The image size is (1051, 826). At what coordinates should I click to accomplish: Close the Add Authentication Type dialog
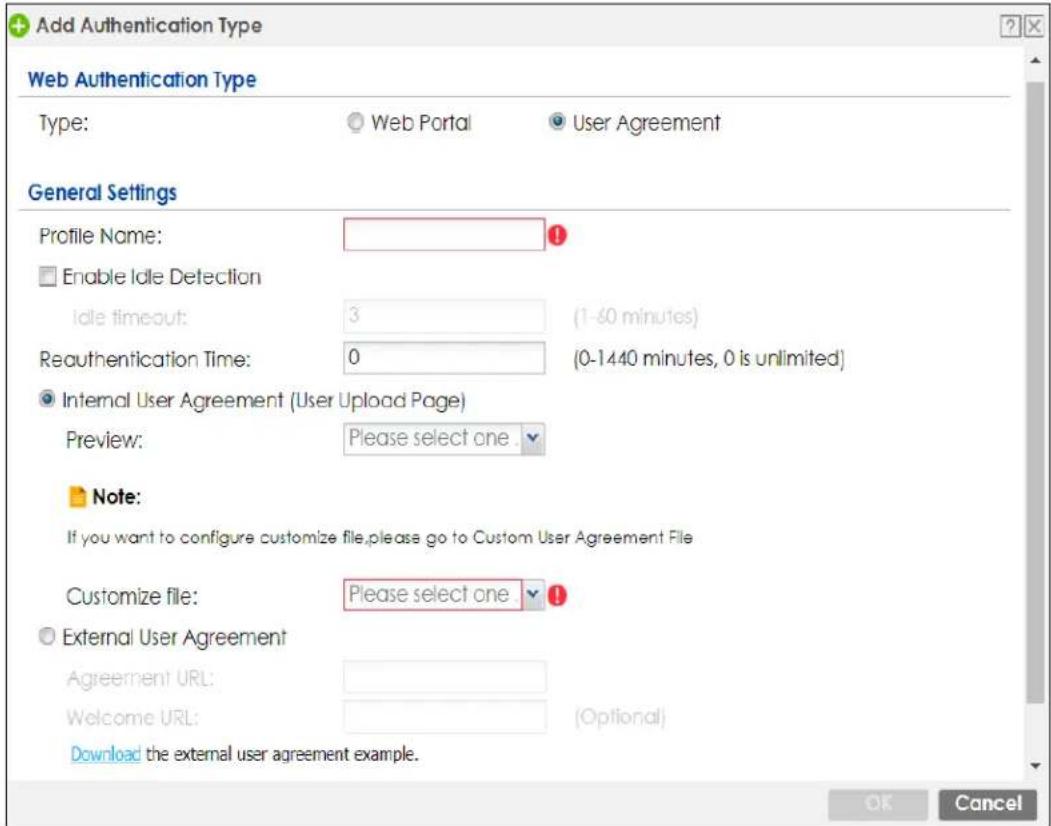coord(1034,26)
